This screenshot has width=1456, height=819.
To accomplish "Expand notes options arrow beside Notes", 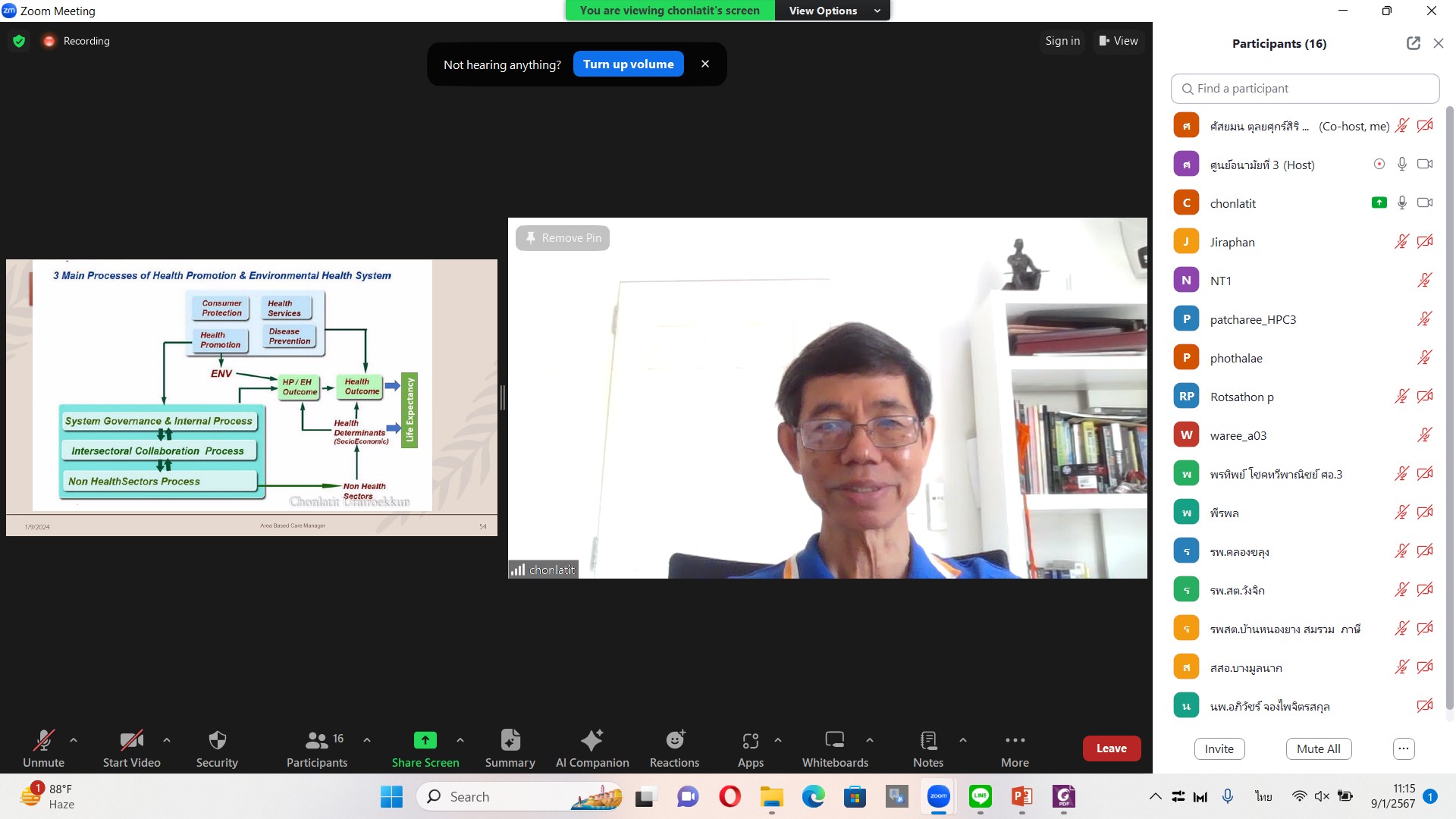I will click(x=963, y=739).
